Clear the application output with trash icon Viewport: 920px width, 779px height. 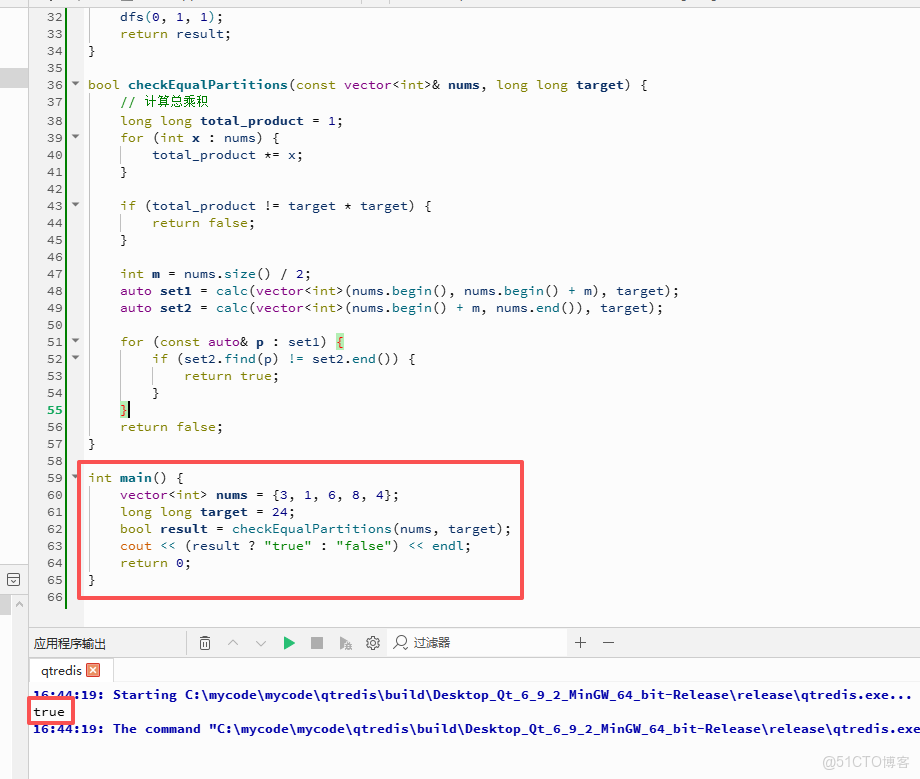pyautogui.click(x=205, y=643)
